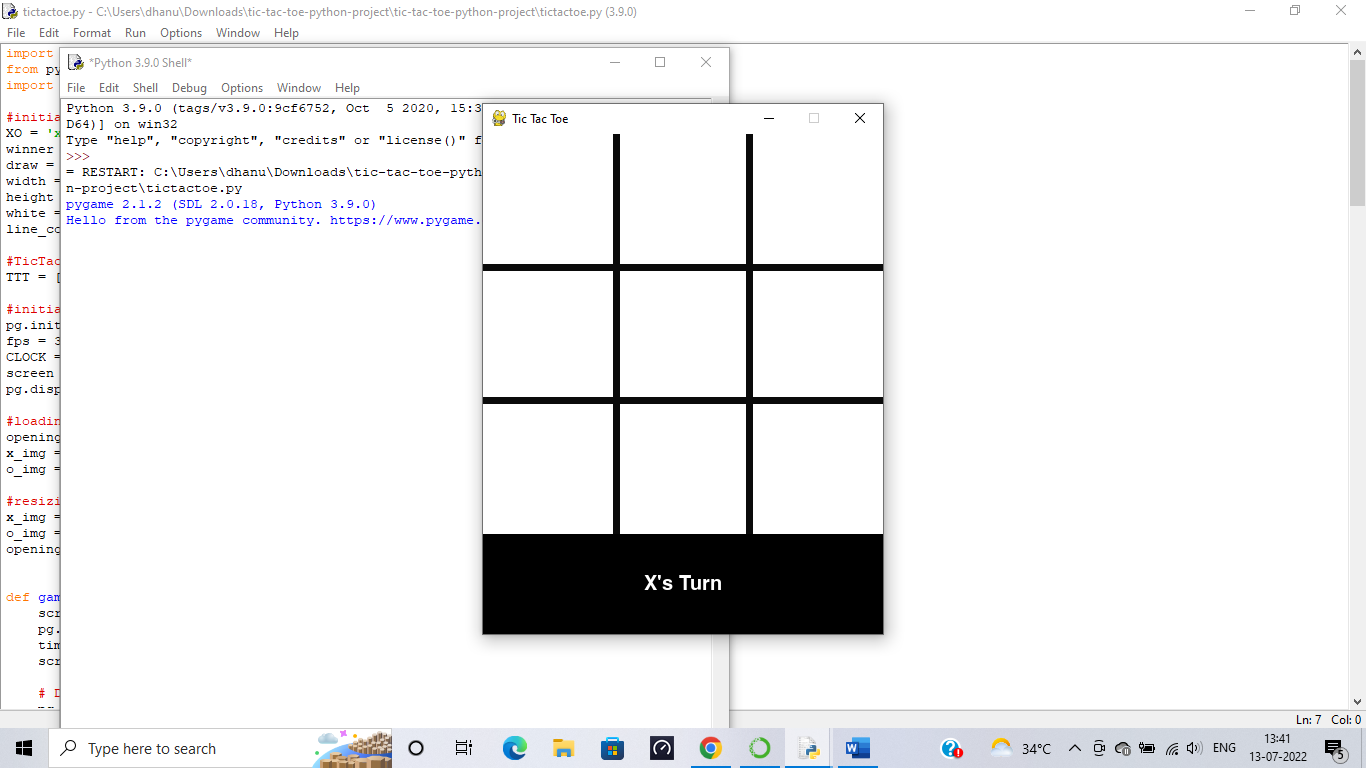The height and width of the screenshot is (768, 1366).
Task: Place X in the top-middle game cell
Action: (683, 199)
